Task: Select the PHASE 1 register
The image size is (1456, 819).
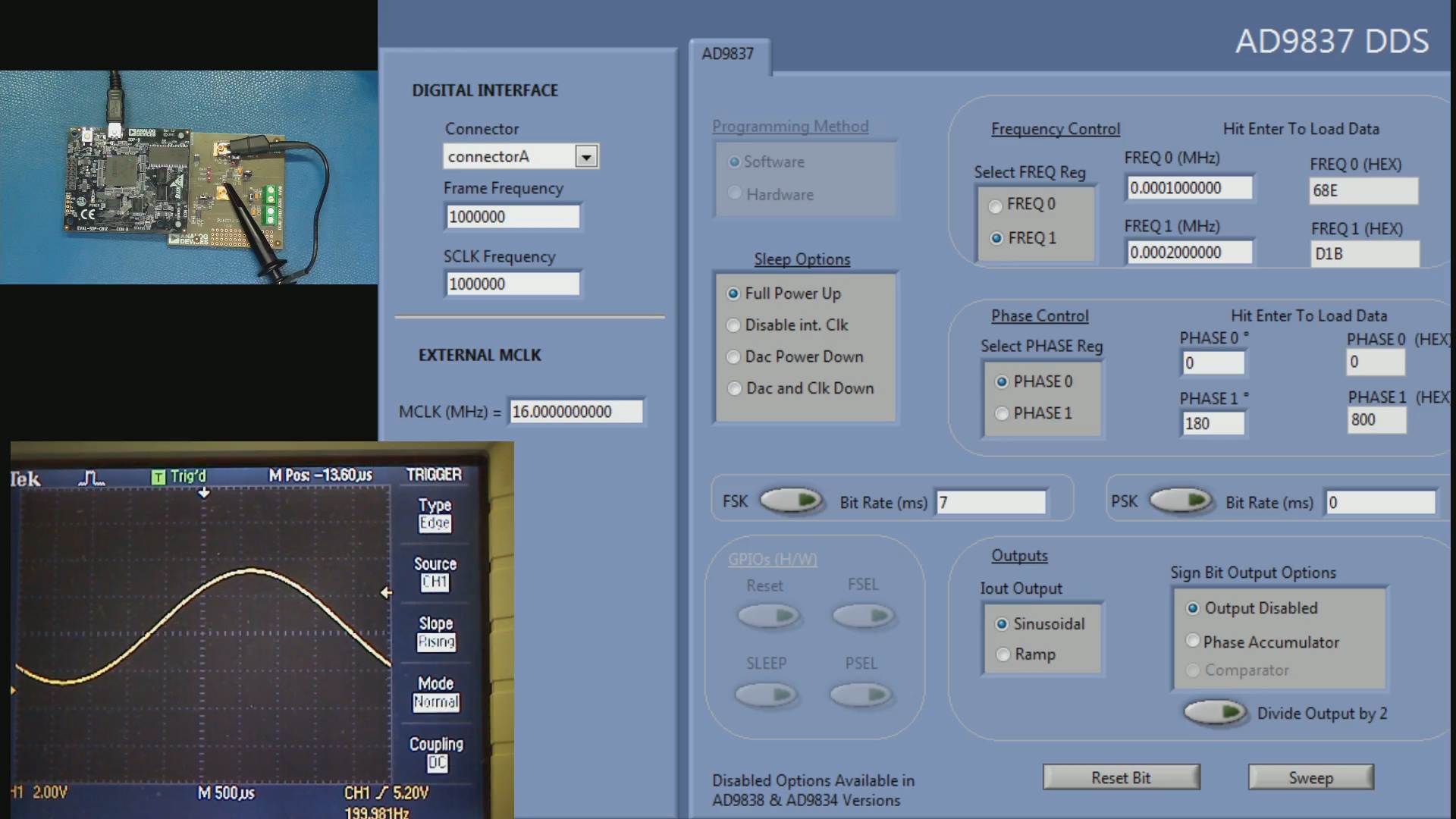Action: pyautogui.click(x=1003, y=413)
